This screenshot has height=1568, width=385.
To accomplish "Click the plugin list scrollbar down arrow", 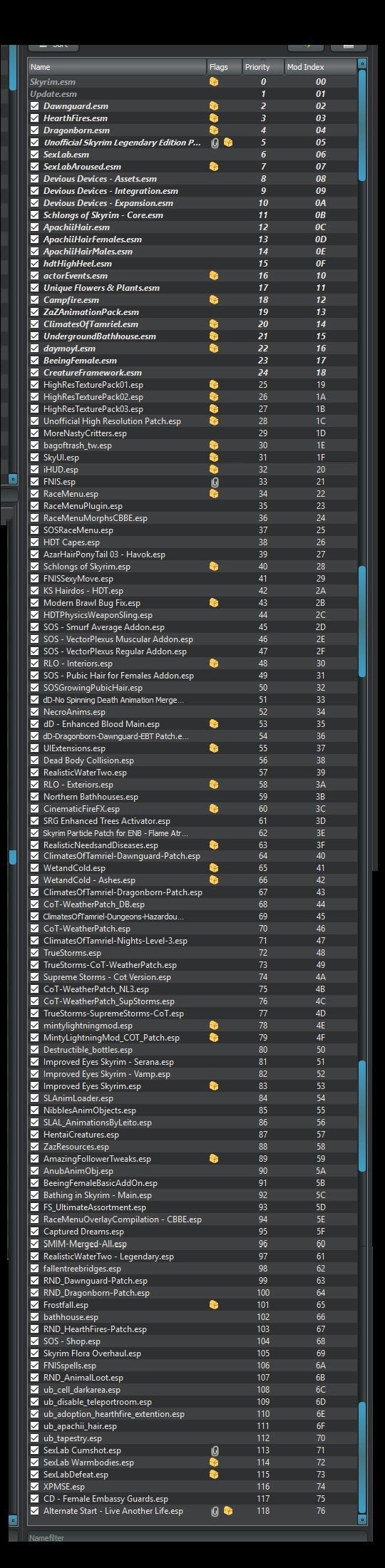I will coord(362,1518).
